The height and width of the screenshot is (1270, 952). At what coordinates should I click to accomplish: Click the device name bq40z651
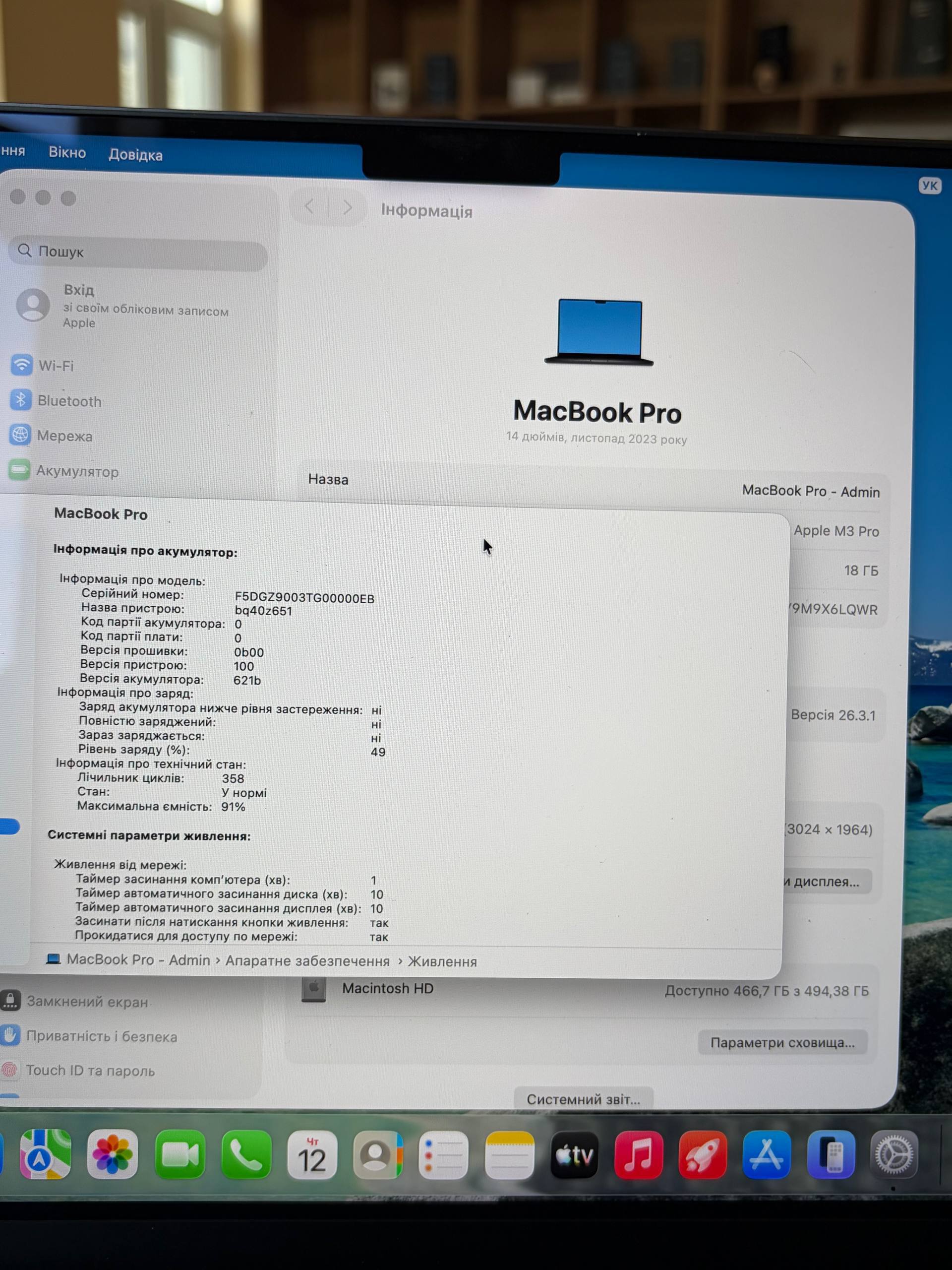[x=263, y=611]
